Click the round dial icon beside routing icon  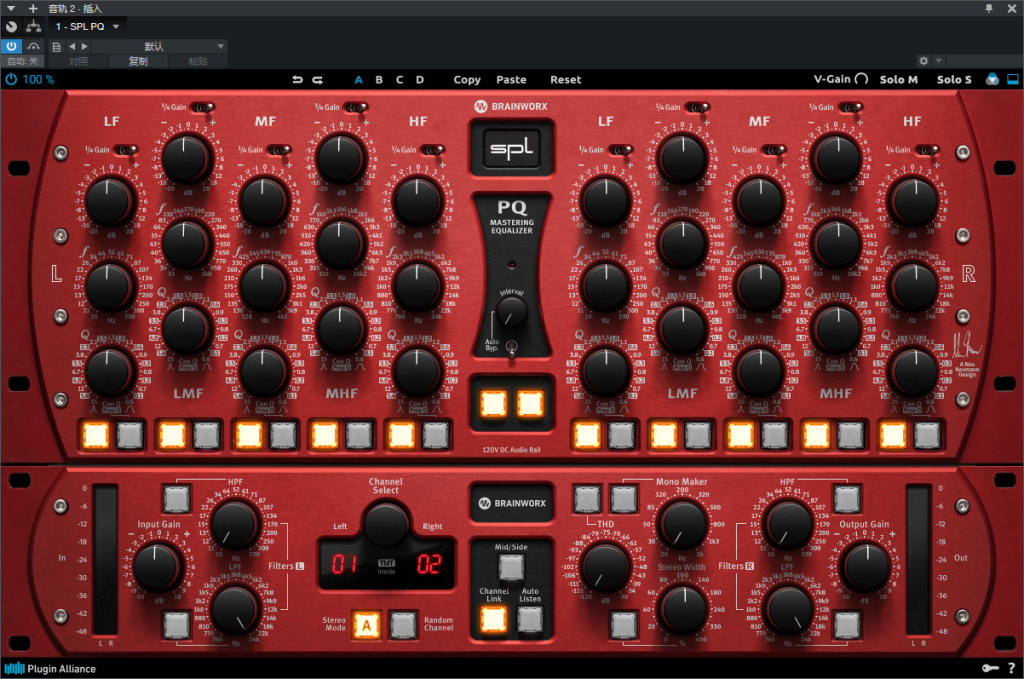pos(11,27)
